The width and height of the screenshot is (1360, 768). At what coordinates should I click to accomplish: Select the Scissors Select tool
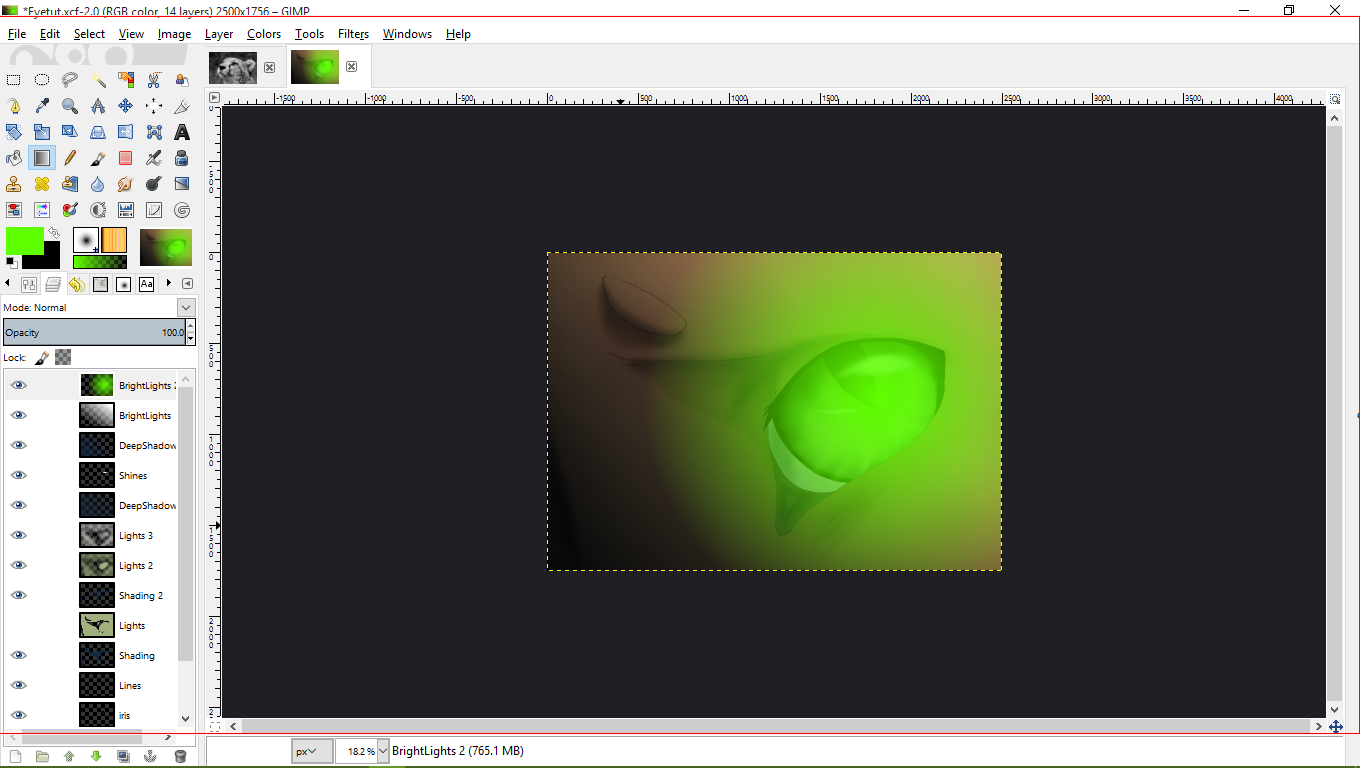[x=154, y=80]
